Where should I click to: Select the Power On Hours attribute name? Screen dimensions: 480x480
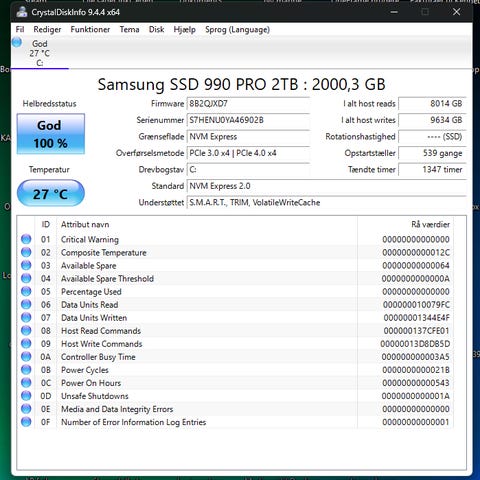coord(91,383)
